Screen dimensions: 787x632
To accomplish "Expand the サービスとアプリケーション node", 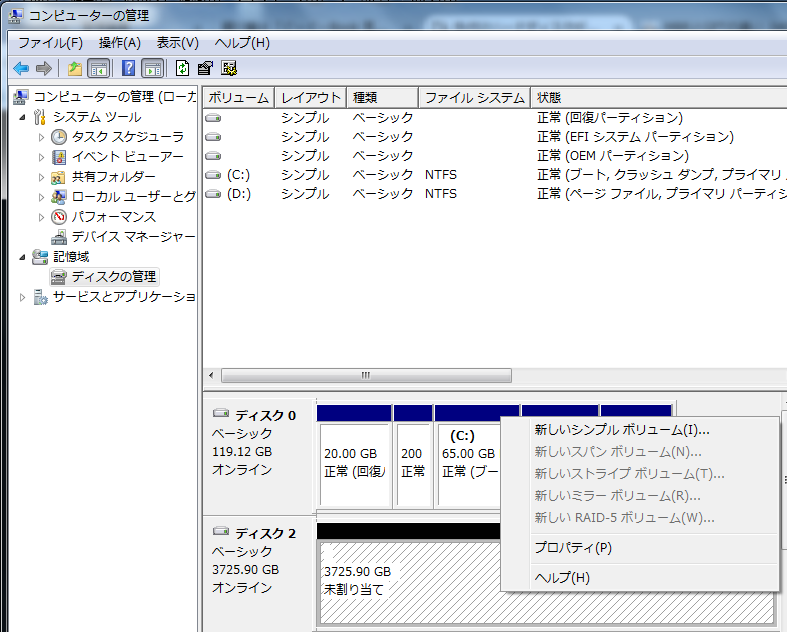I will tap(23, 297).
